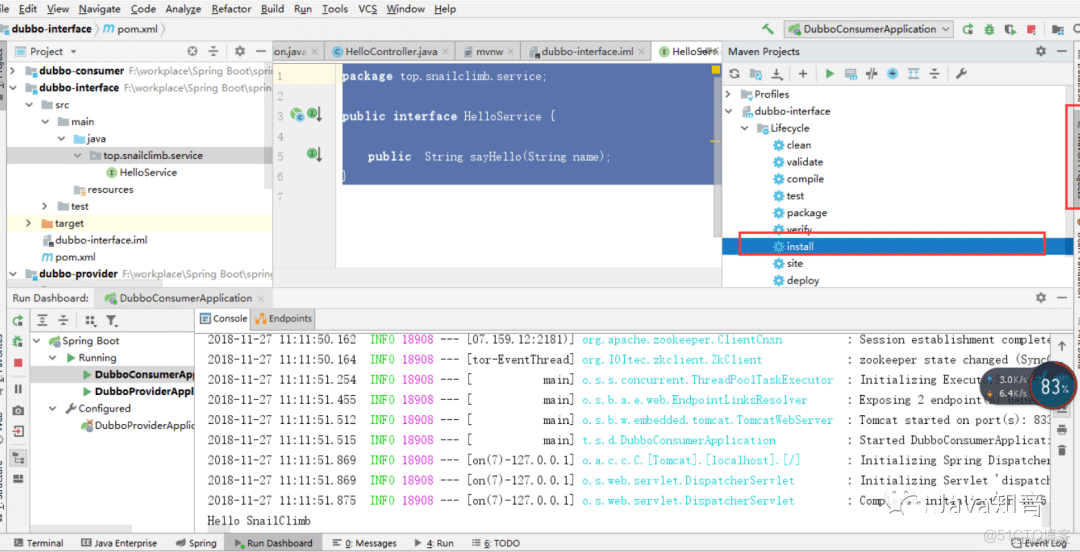Screen dimensions: 1080x552
Task: Click the Build project hammer icon
Action: pyautogui.click(x=767, y=29)
